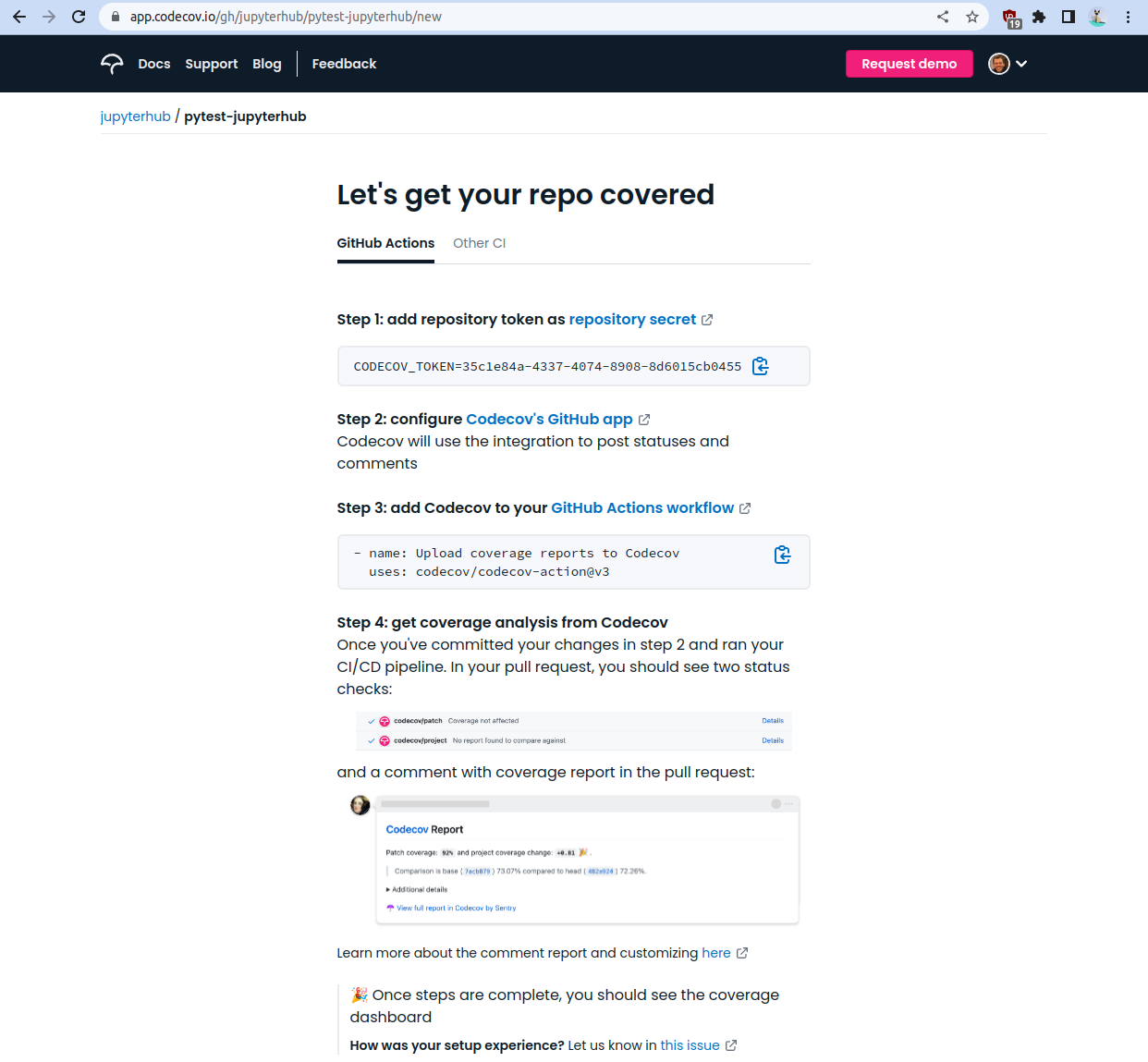The image size is (1148, 1062).
Task: Bookmark the page with the star icon
Action: [x=971, y=16]
